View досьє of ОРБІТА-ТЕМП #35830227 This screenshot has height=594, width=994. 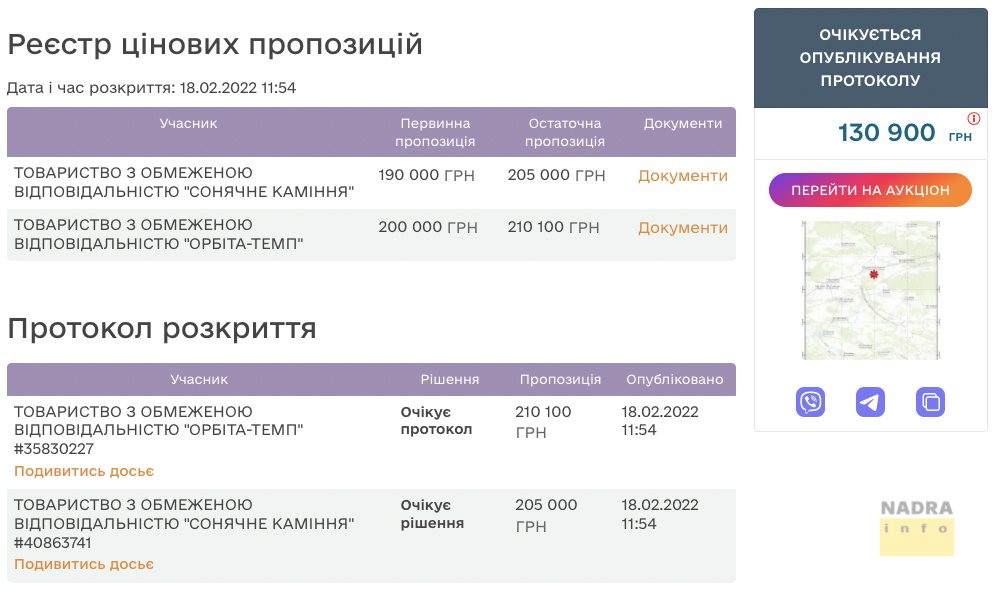coord(84,471)
